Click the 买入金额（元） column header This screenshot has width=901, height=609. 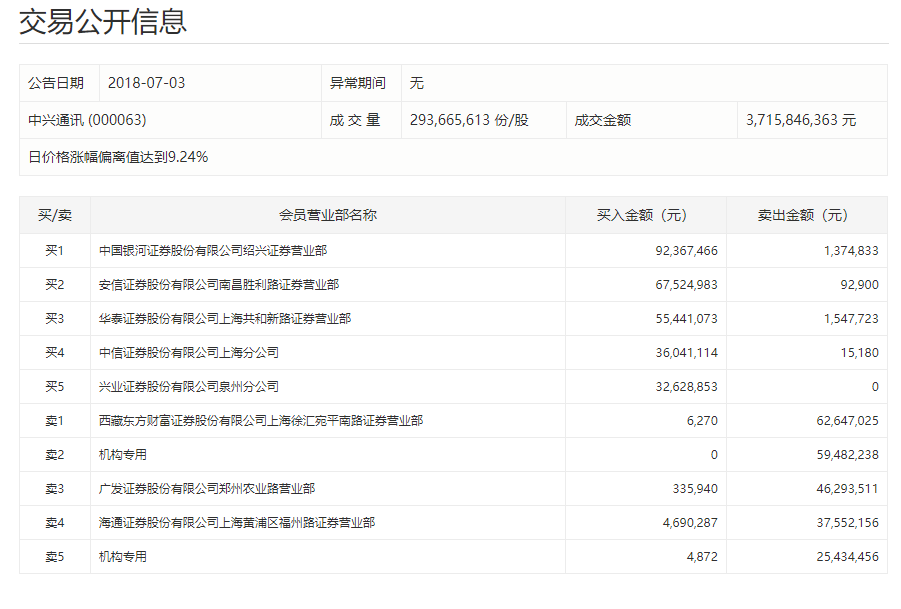click(646, 215)
